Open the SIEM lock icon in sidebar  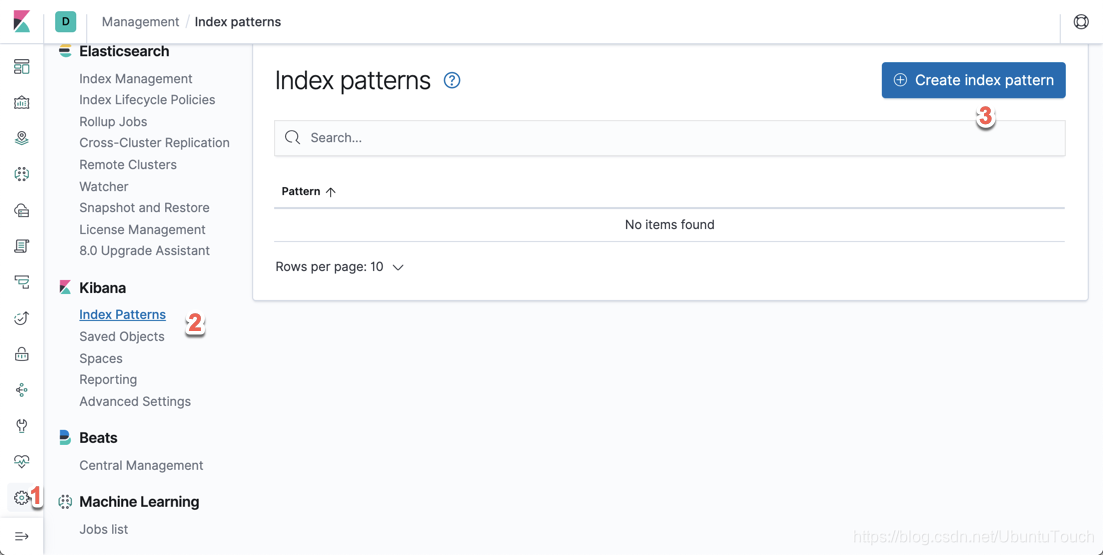22,354
